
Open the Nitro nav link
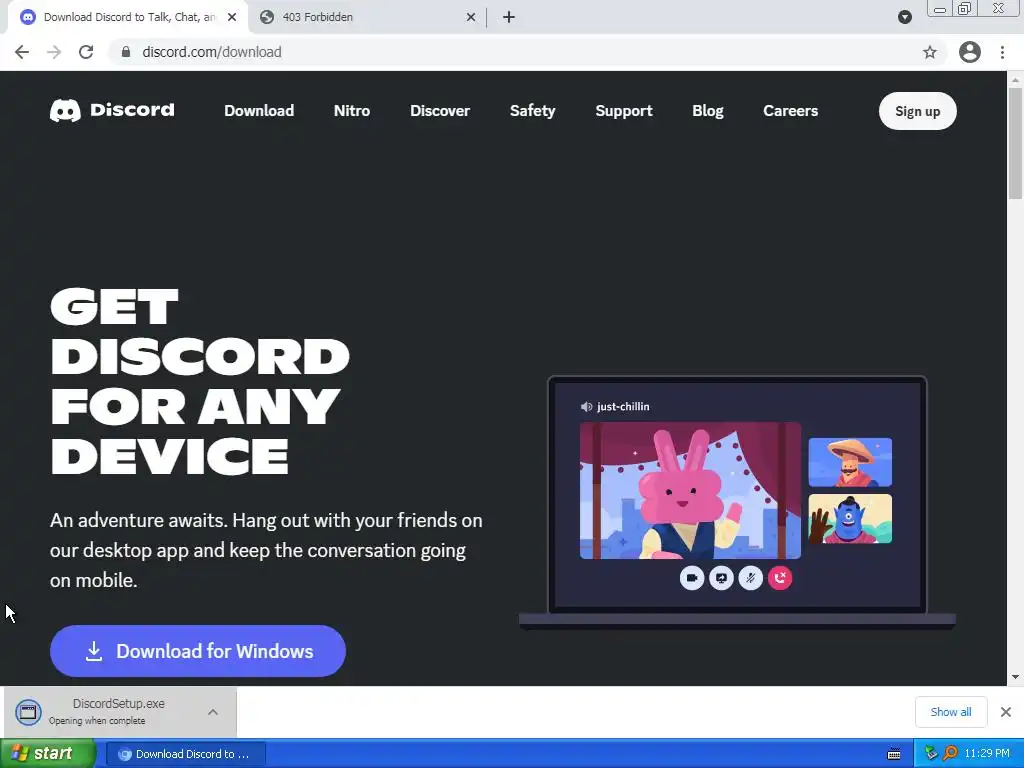pos(352,111)
